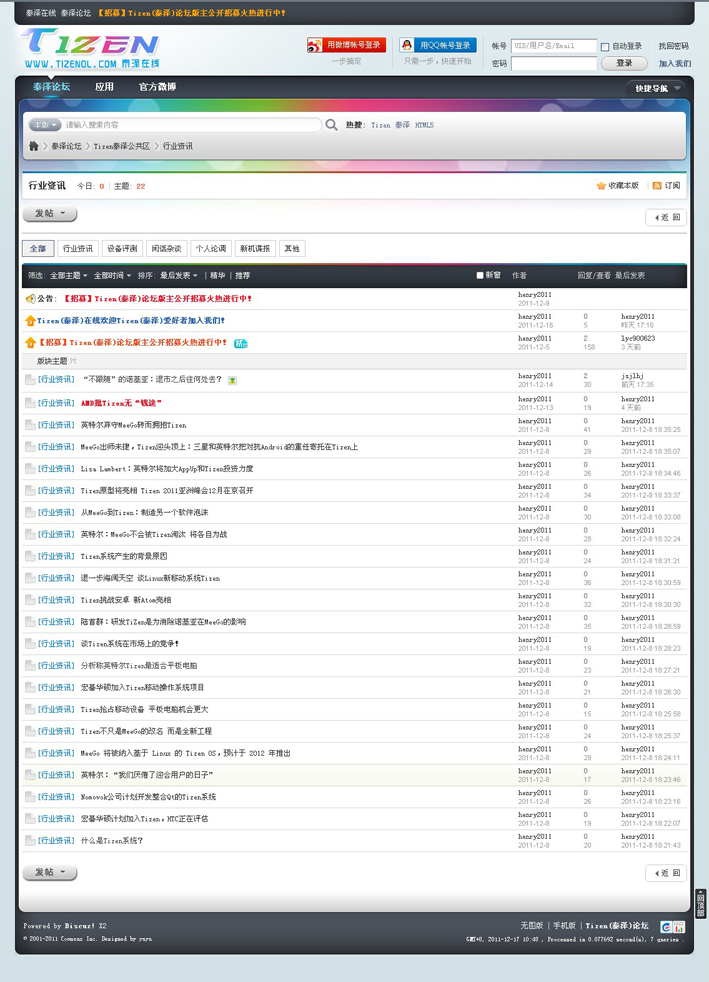The width and height of the screenshot is (709, 982).
Task: Click the Sina Weibo login icon
Action: coord(314,45)
